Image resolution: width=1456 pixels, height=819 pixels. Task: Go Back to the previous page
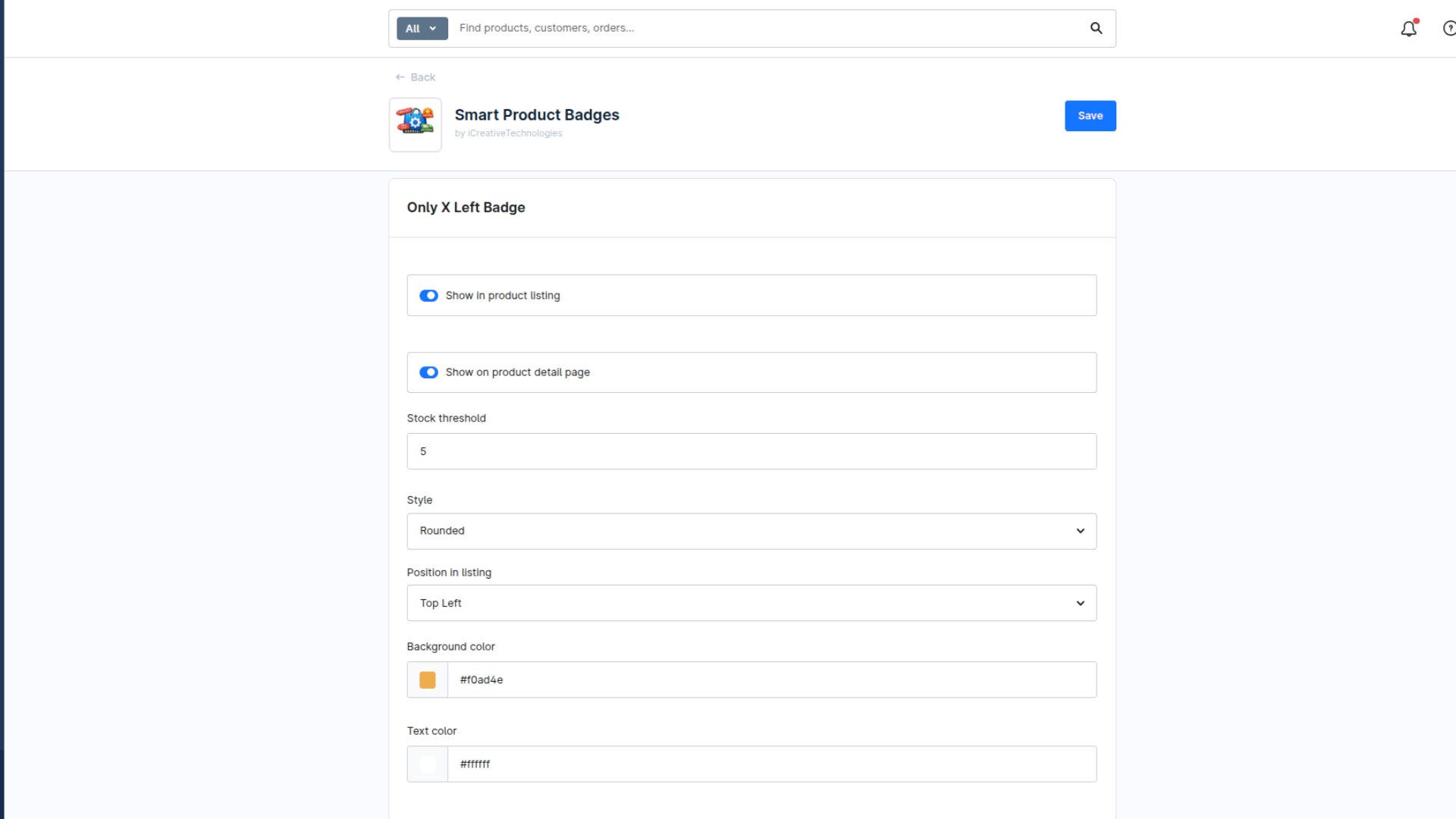(416, 77)
